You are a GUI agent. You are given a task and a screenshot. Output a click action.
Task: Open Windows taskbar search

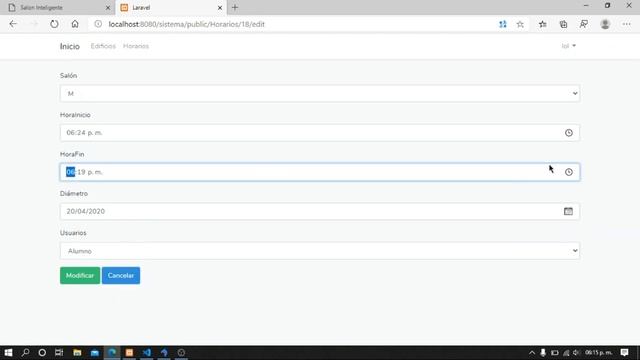click(25, 352)
